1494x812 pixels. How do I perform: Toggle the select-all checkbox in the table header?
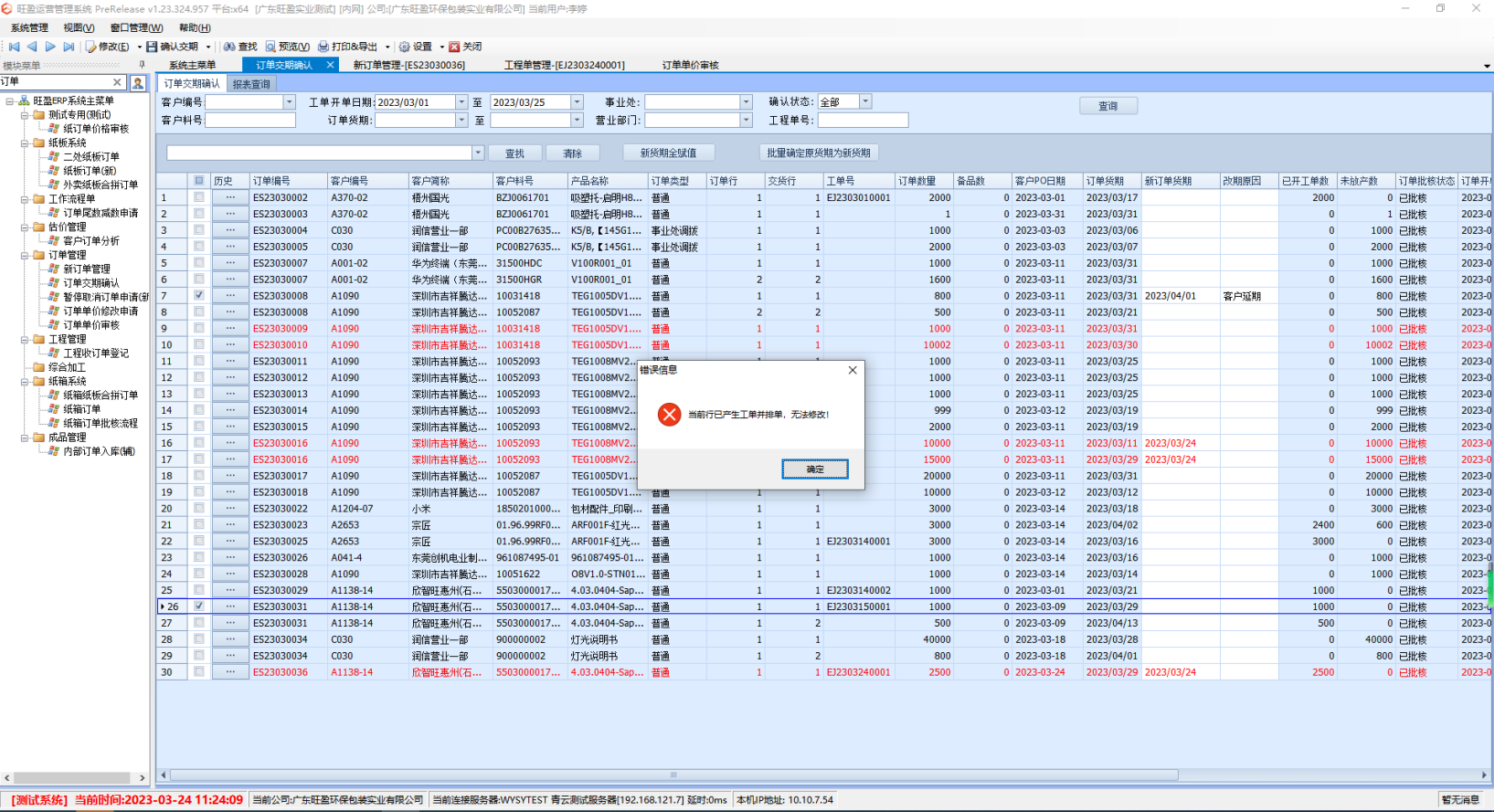pos(199,181)
